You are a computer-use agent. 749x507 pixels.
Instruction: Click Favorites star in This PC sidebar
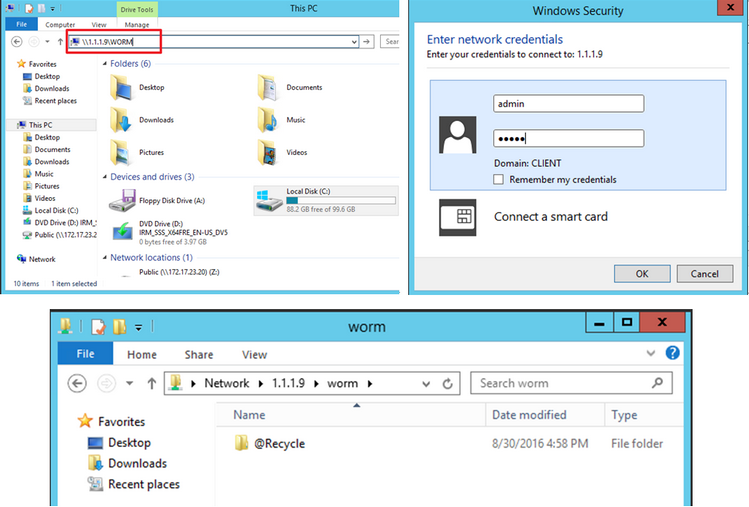click(21, 64)
